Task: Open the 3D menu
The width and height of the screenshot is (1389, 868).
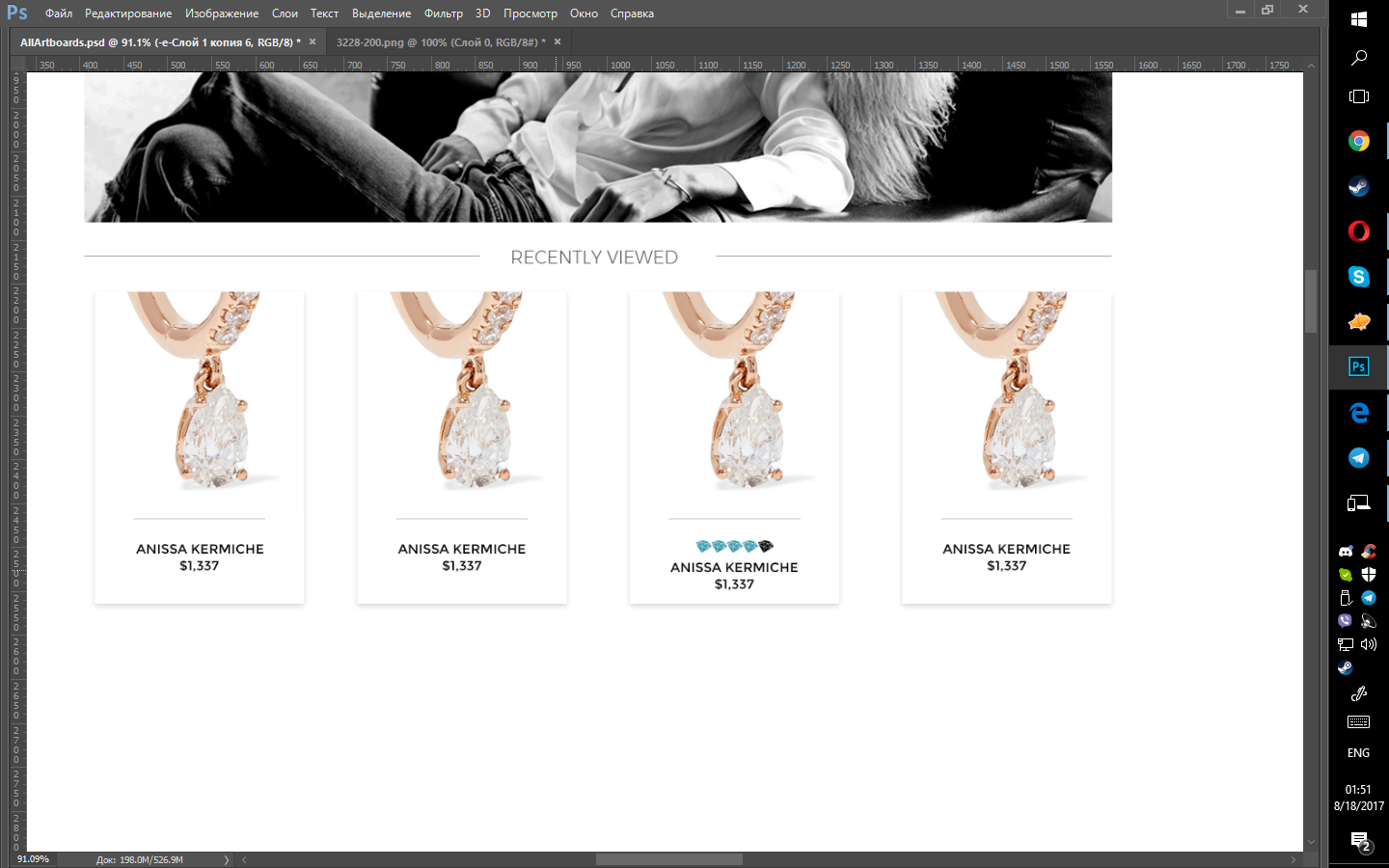Action: (482, 14)
